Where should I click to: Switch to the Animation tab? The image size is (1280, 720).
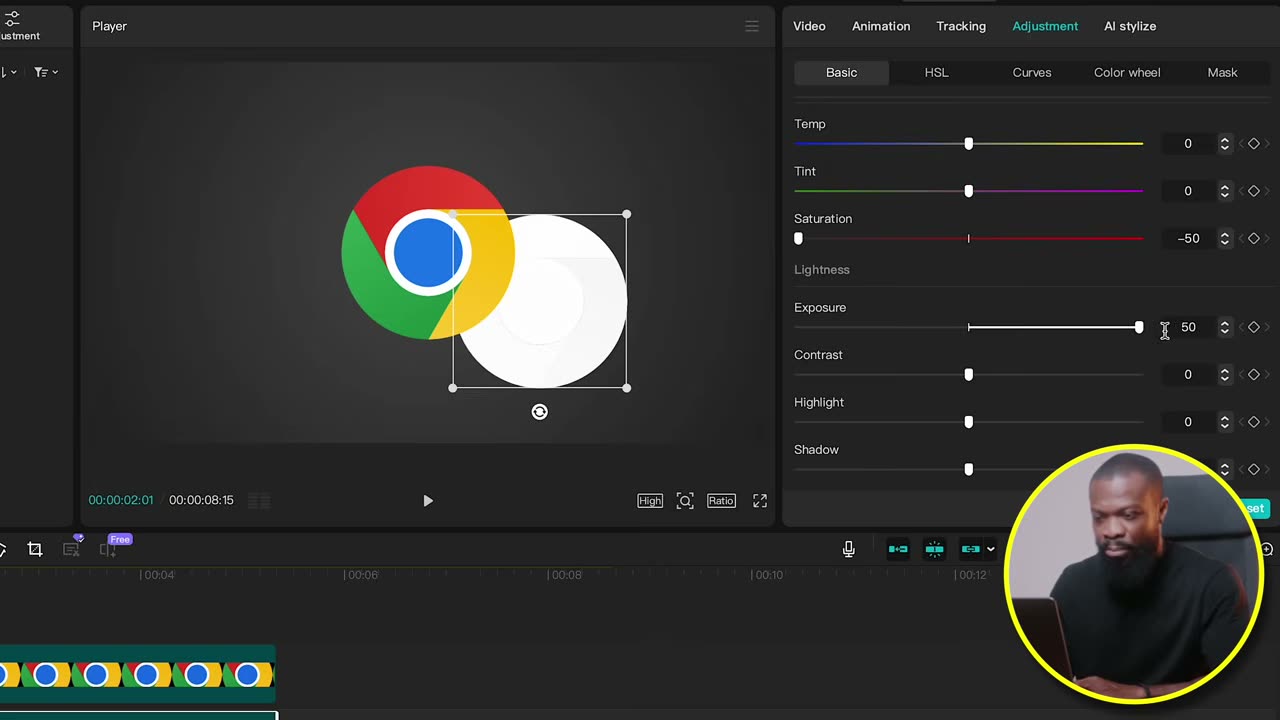pyautogui.click(x=881, y=26)
